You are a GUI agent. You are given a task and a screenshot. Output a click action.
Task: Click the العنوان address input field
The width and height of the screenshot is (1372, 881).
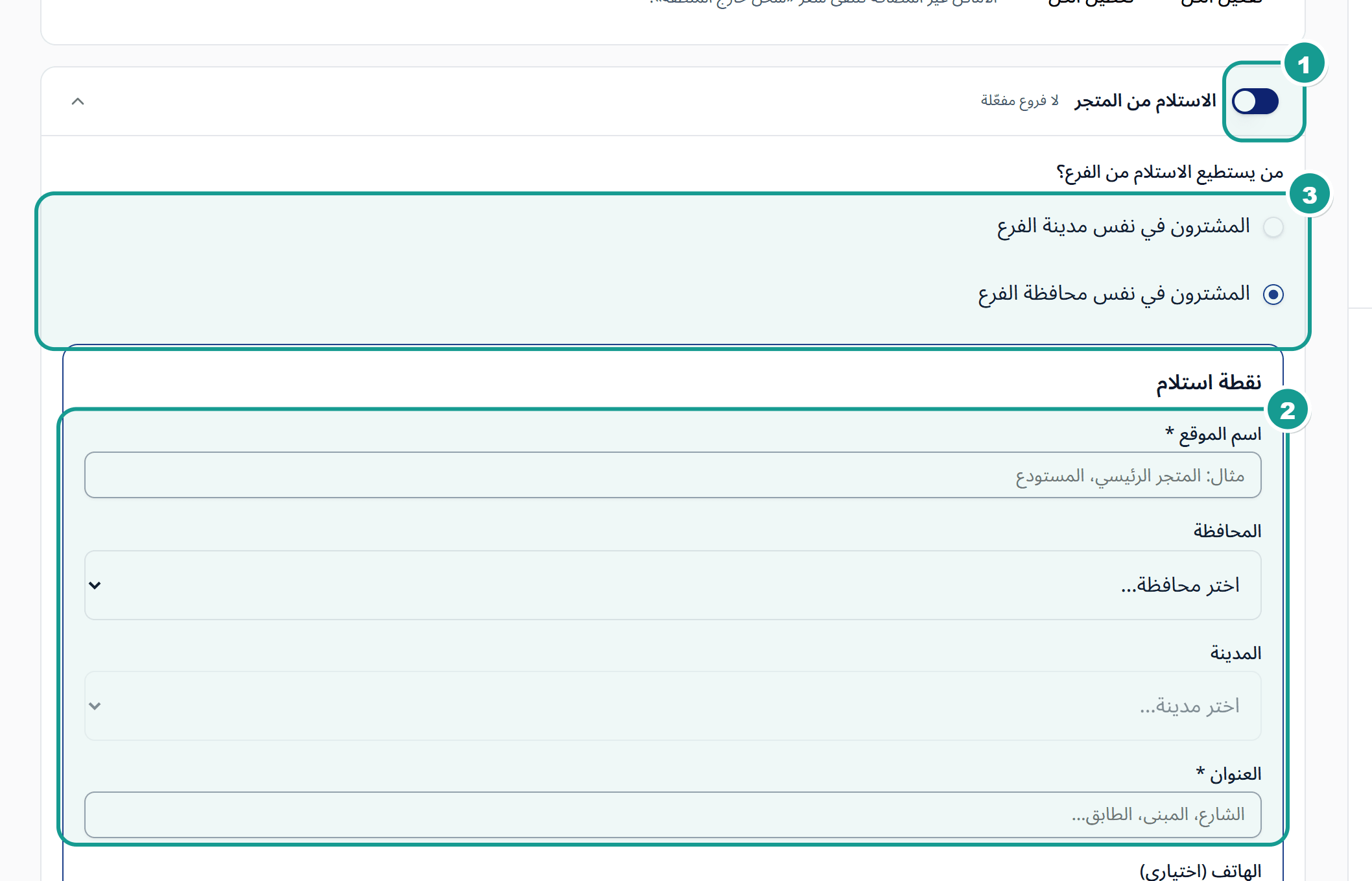pyautogui.click(x=673, y=815)
